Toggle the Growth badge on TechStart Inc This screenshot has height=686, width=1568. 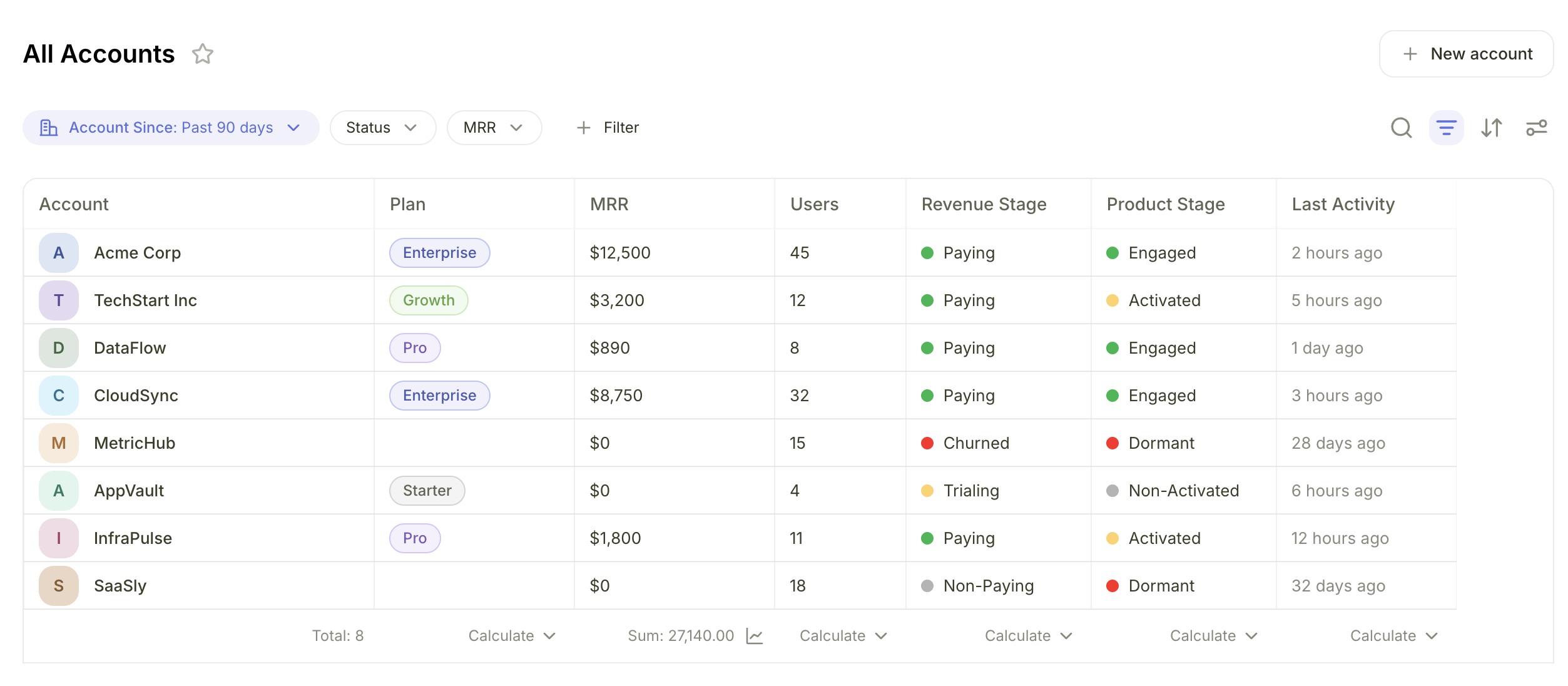pyautogui.click(x=428, y=300)
